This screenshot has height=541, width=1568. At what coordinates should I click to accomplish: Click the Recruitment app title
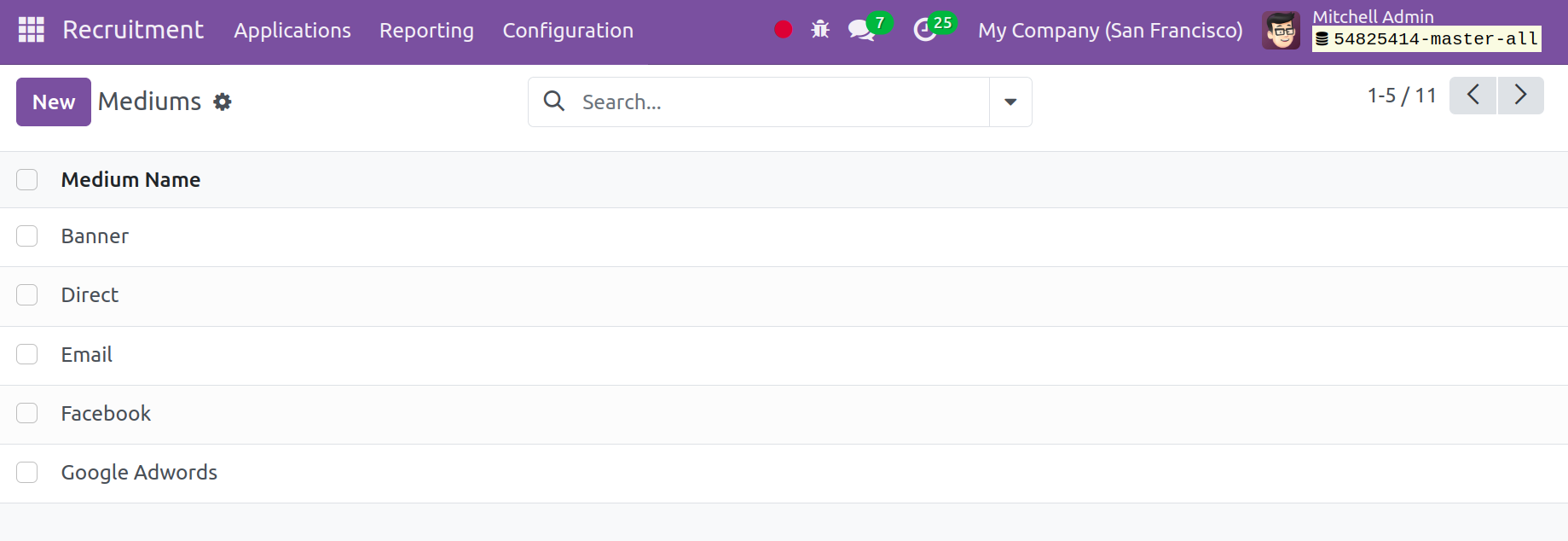click(133, 30)
